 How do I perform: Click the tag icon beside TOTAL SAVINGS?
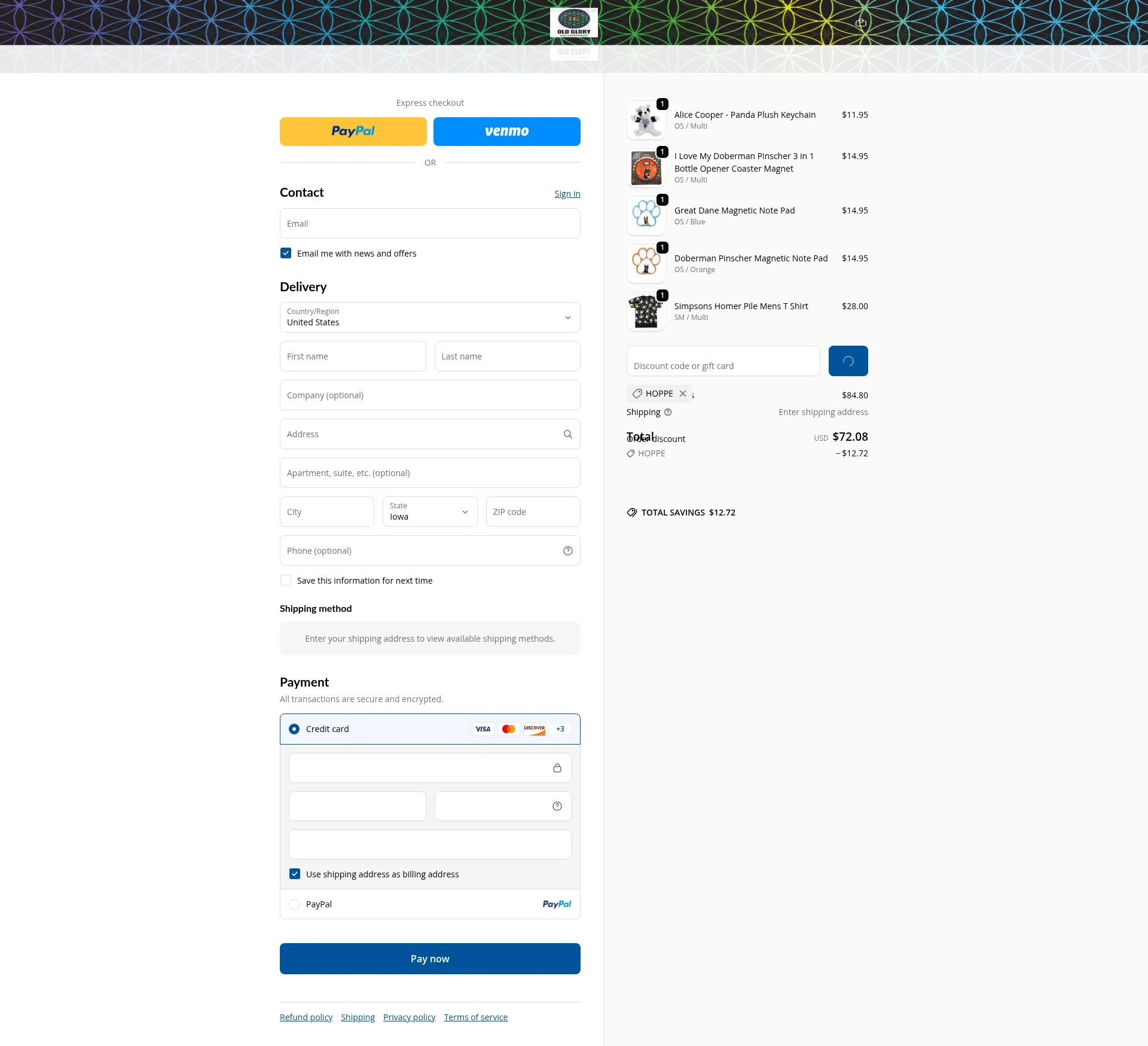click(x=632, y=512)
